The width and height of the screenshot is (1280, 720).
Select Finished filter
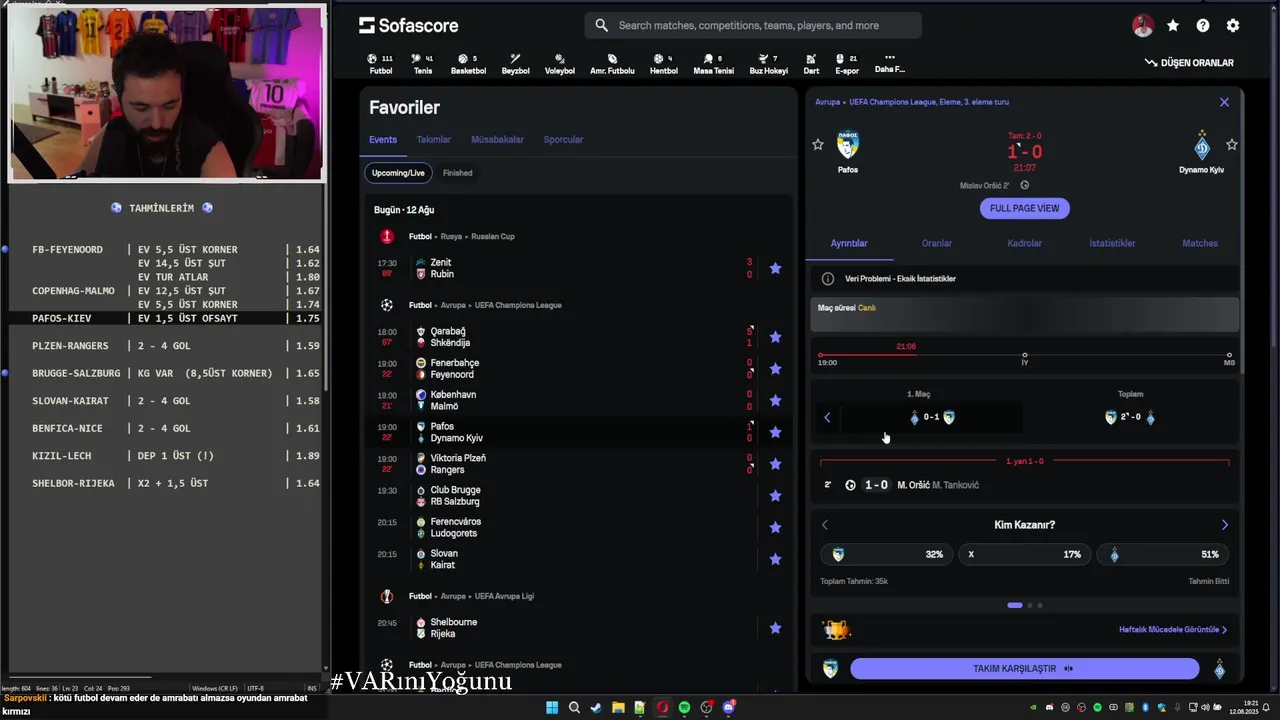click(x=458, y=173)
